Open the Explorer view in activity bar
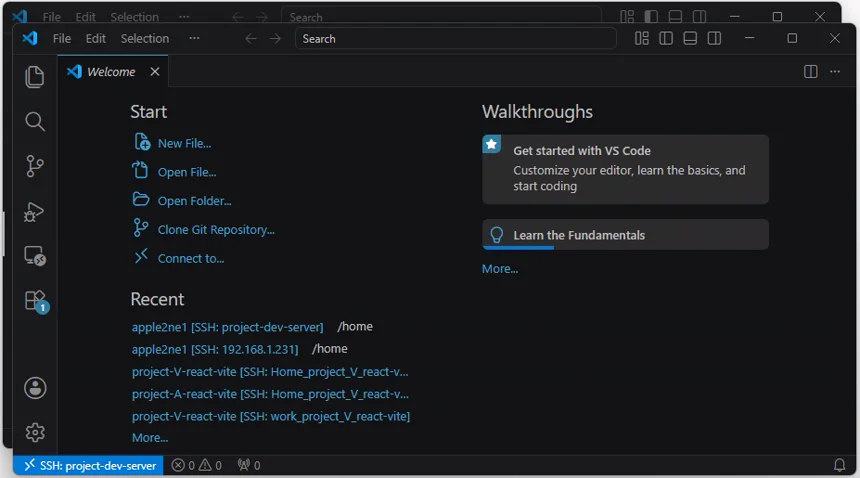The width and height of the screenshot is (860, 478). pos(35,77)
